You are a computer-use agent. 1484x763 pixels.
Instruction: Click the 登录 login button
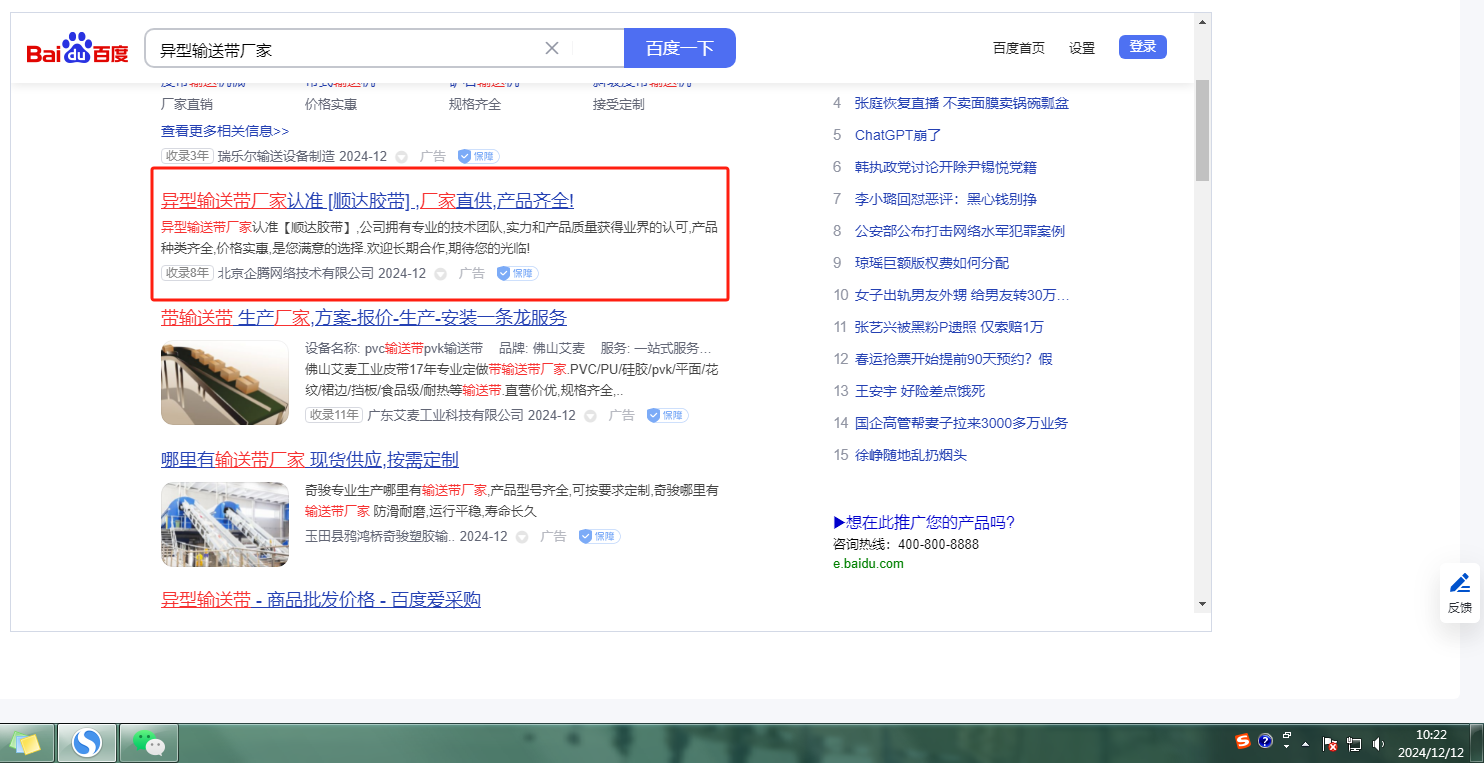click(1142, 47)
